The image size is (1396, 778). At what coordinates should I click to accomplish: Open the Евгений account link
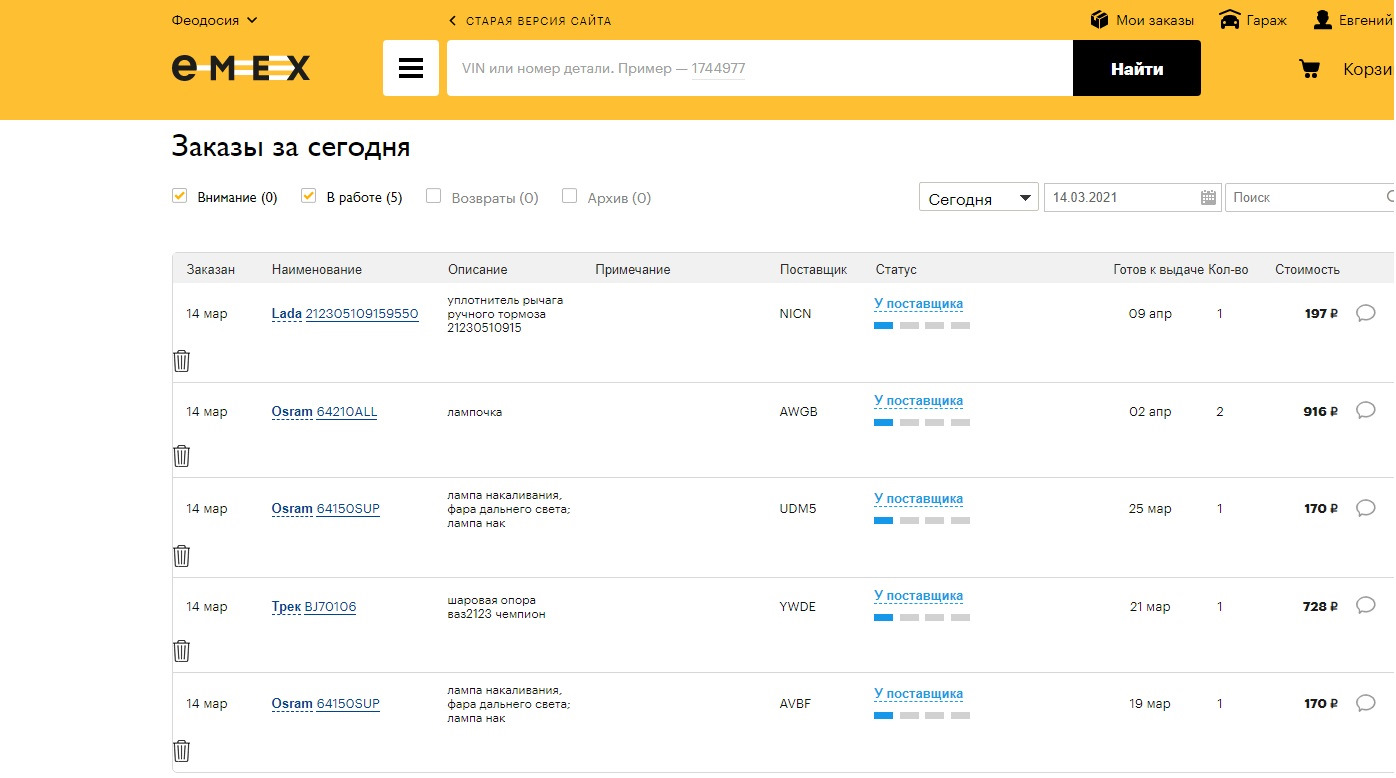1366,20
